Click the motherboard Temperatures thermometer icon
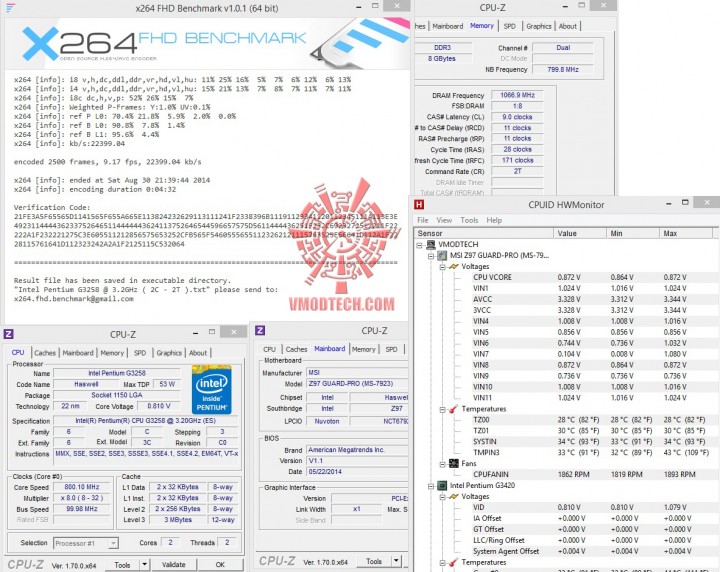720x572 pixels. click(454, 409)
